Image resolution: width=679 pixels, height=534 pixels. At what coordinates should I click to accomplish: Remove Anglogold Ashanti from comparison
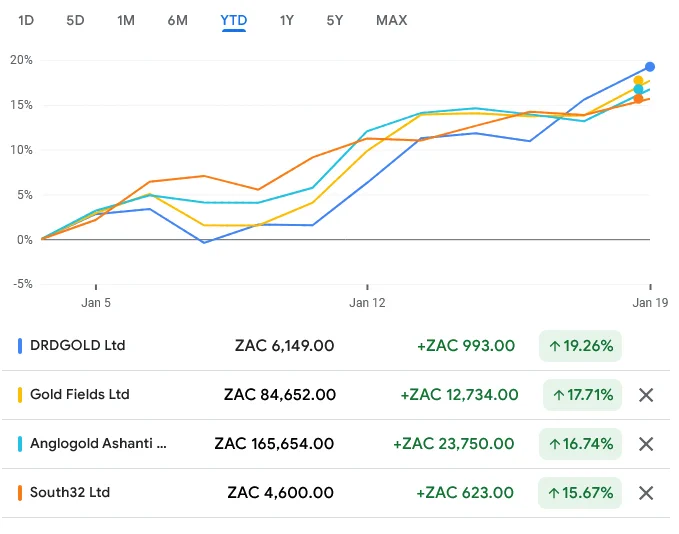[x=646, y=443]
